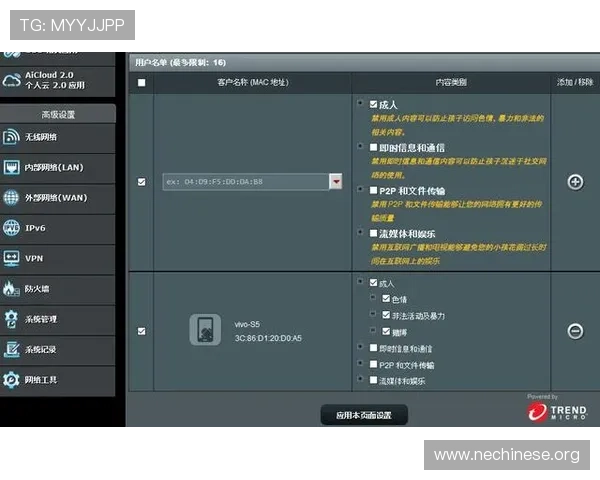Image resolution: width=600 pixels, height=480 pixels.
Task: Expand 即时信息和通信 category for vivo-S5
Action: point(359,347)
